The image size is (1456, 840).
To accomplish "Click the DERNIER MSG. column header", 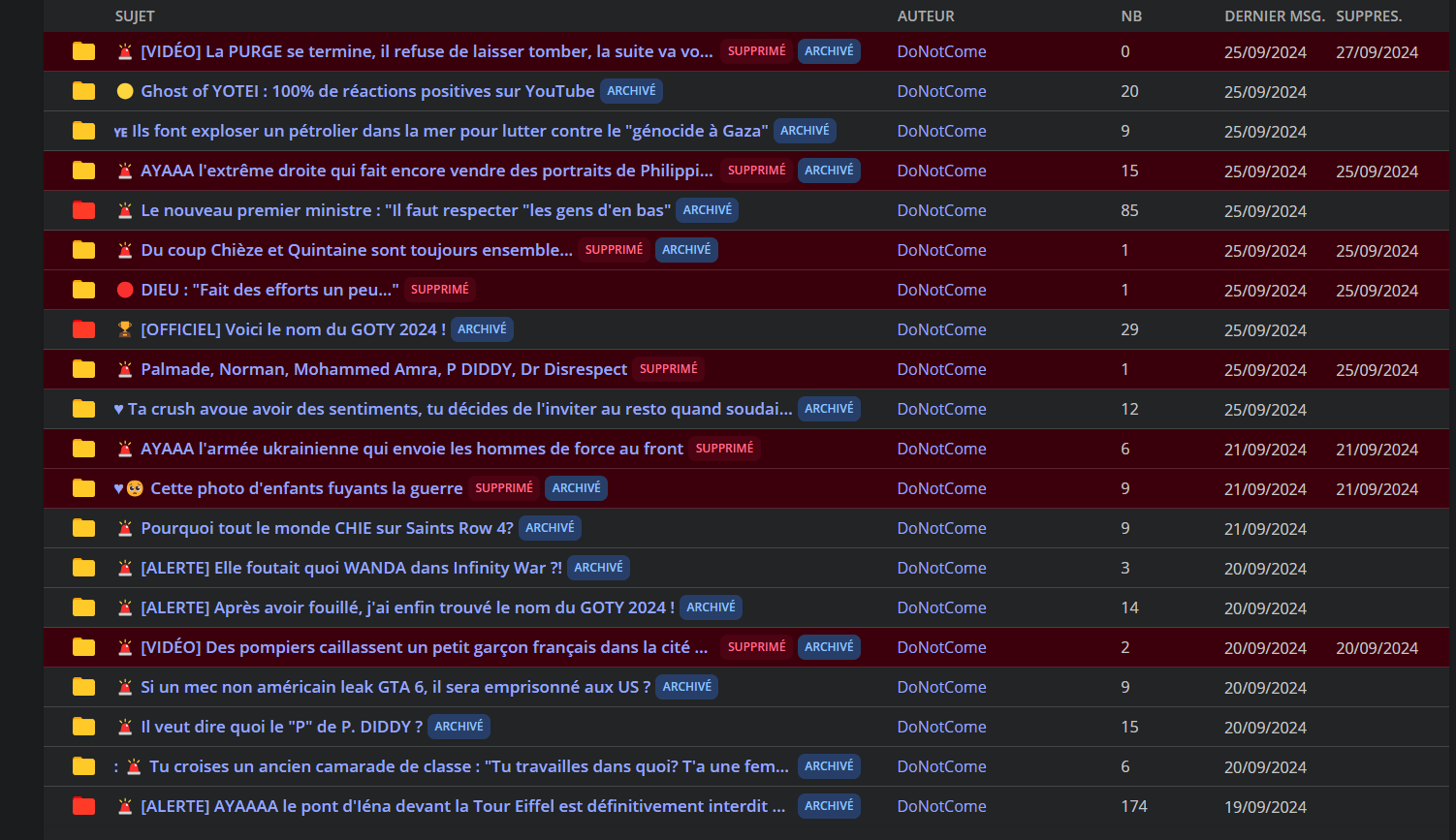I will click(1274, 16).
